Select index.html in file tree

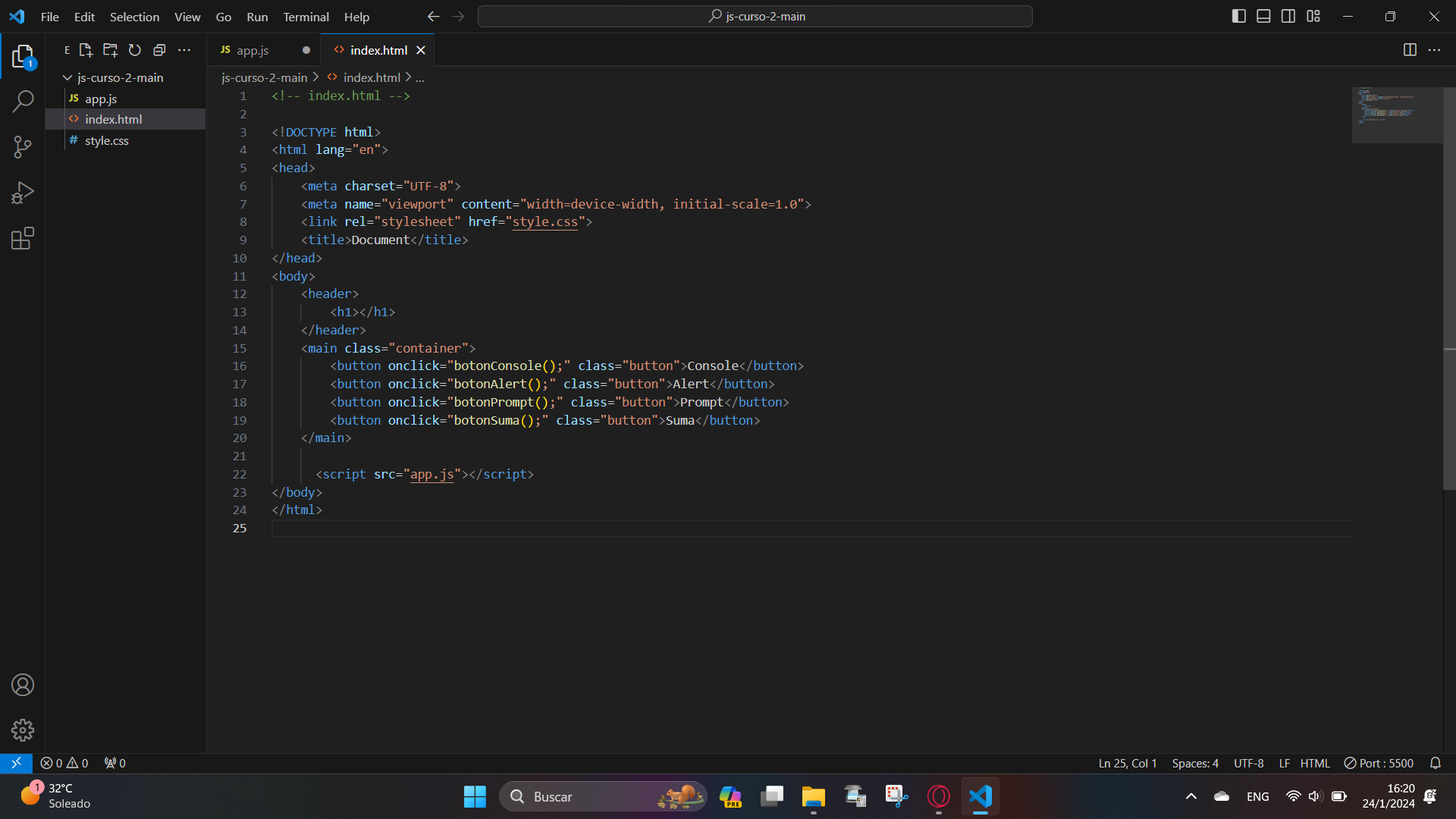click(x=125, y=119)
